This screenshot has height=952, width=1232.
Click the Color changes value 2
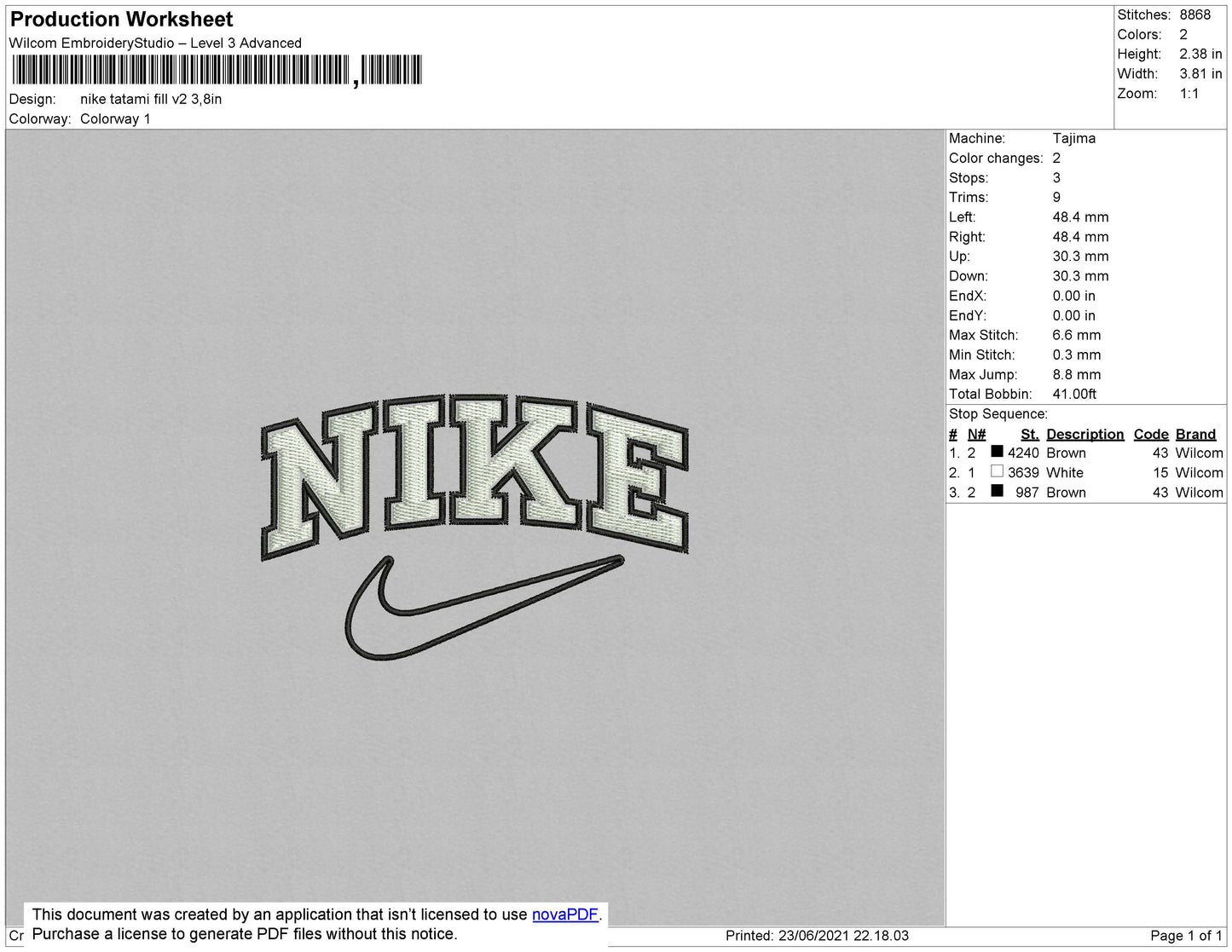point(1056,158)
